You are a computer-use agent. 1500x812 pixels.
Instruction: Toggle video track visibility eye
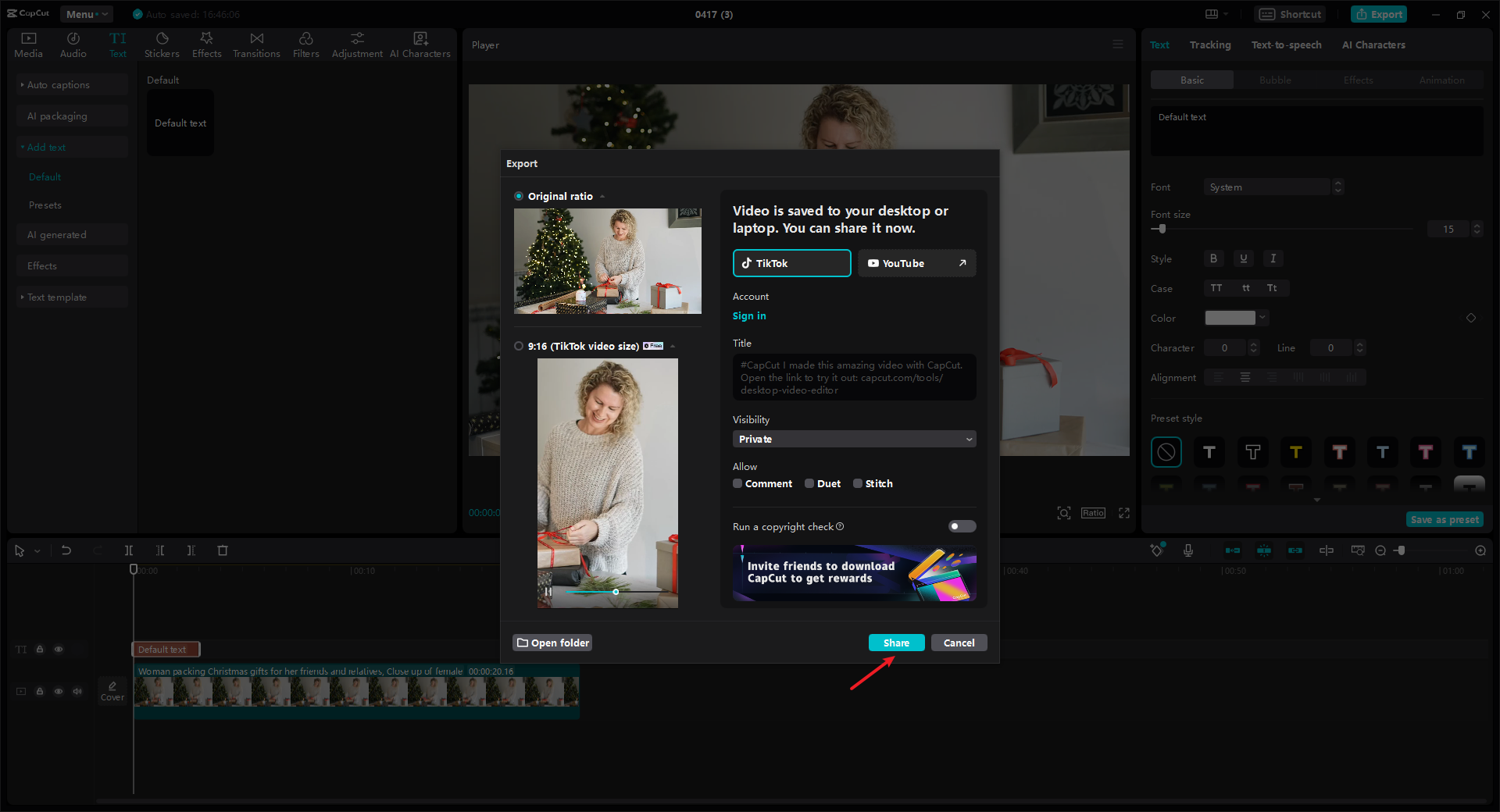pyautogui.click(x=59, y=691)
